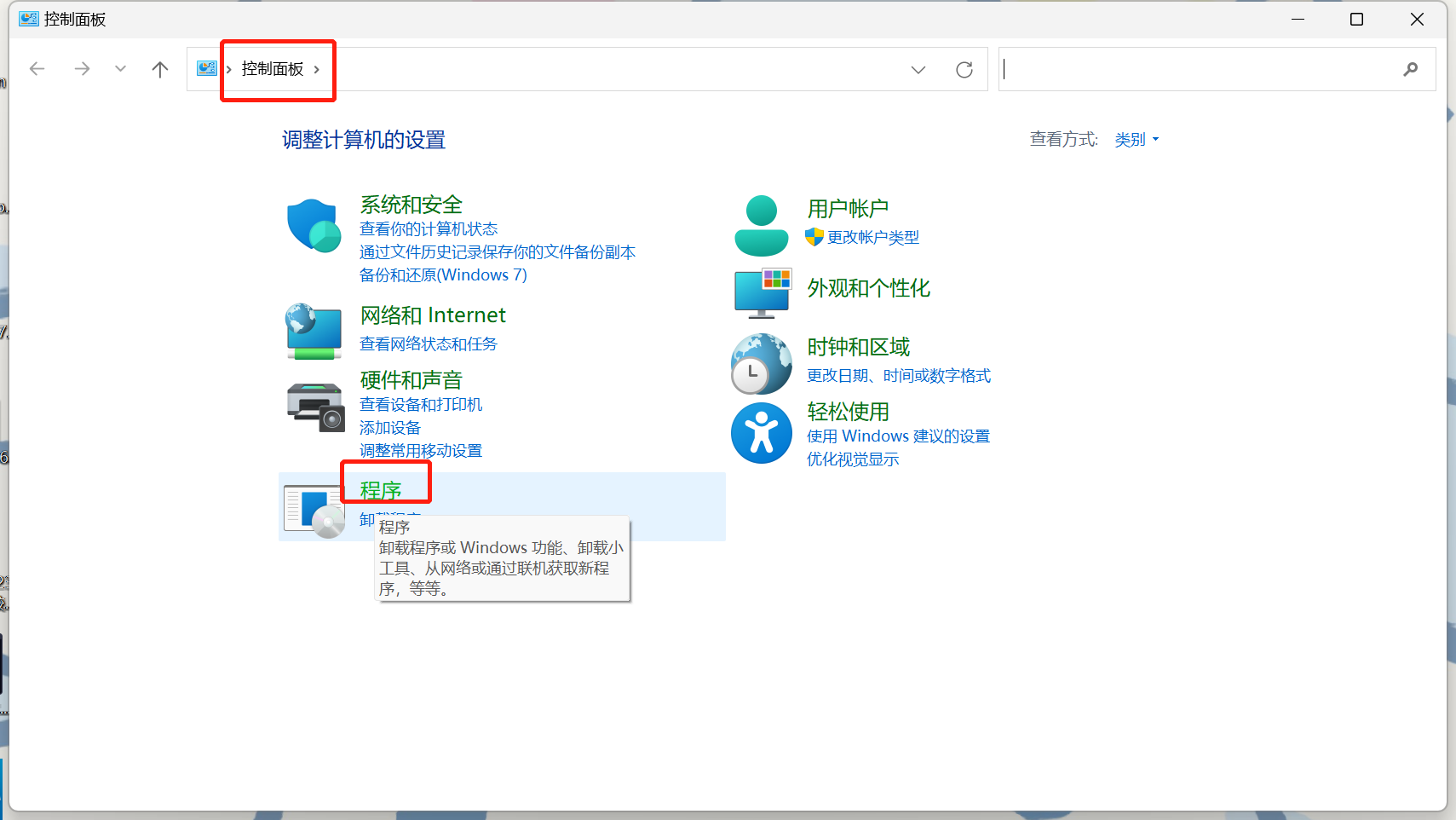Expand the recent locations chevron

point(120,70)
